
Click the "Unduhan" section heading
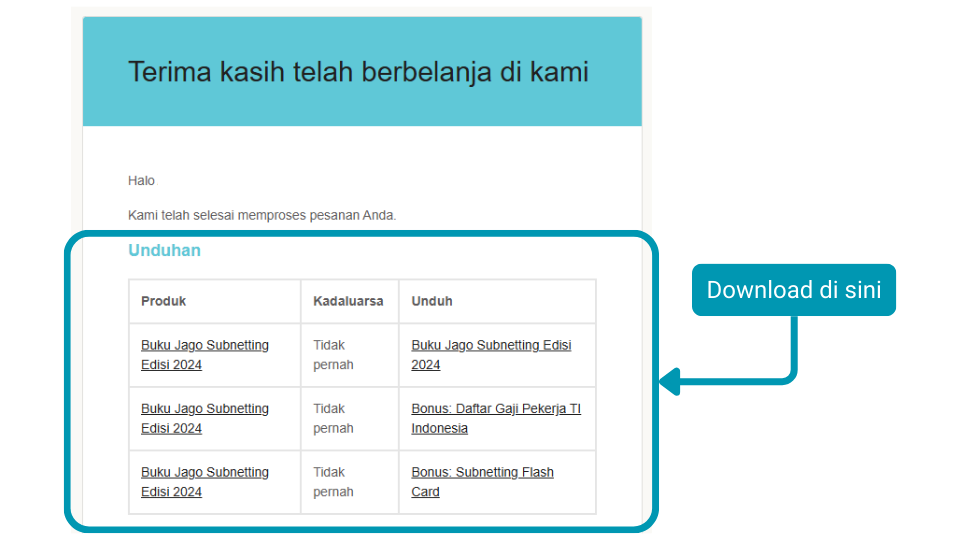tap(164, 250)
